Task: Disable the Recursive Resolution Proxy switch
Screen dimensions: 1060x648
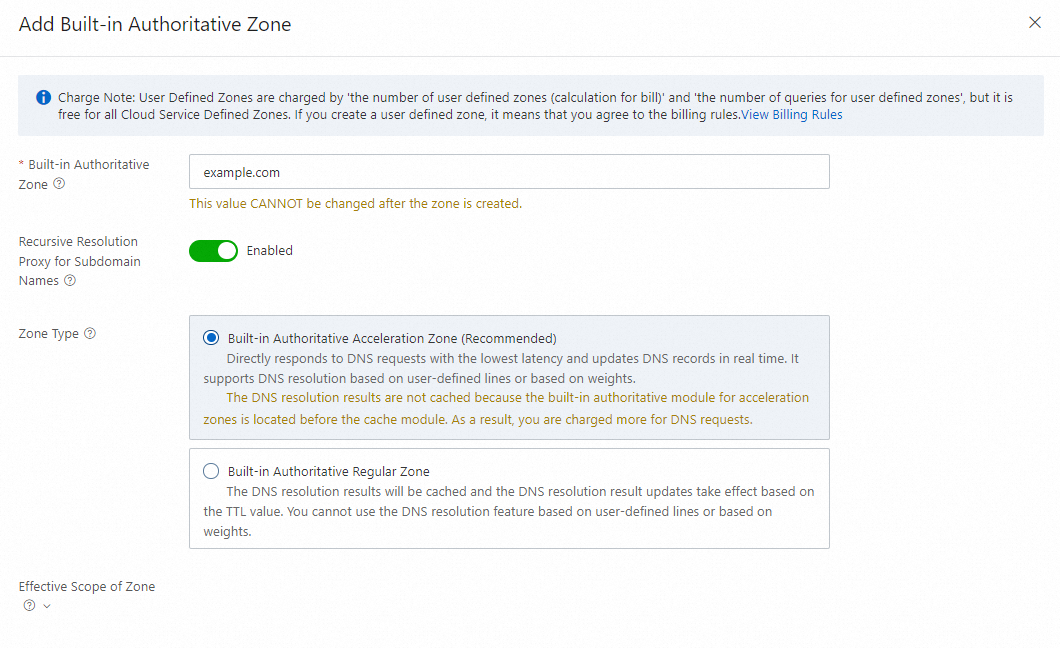Action: click(x=213, y=251)
